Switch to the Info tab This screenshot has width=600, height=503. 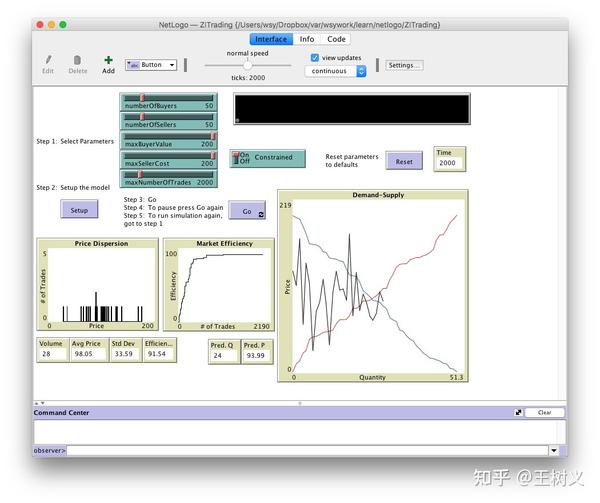click(307, 39)
